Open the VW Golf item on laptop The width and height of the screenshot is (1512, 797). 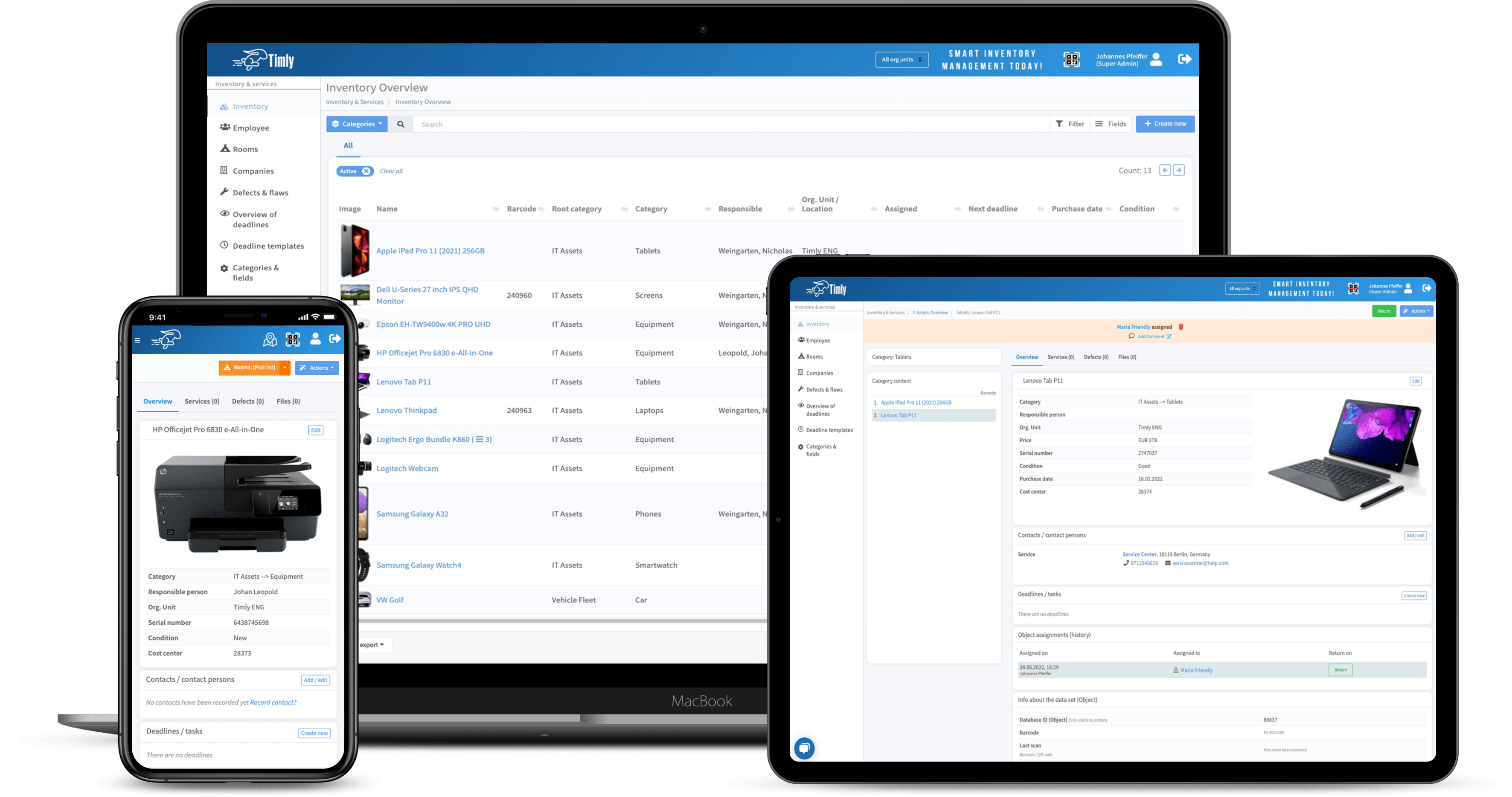(x=390, y=600)
